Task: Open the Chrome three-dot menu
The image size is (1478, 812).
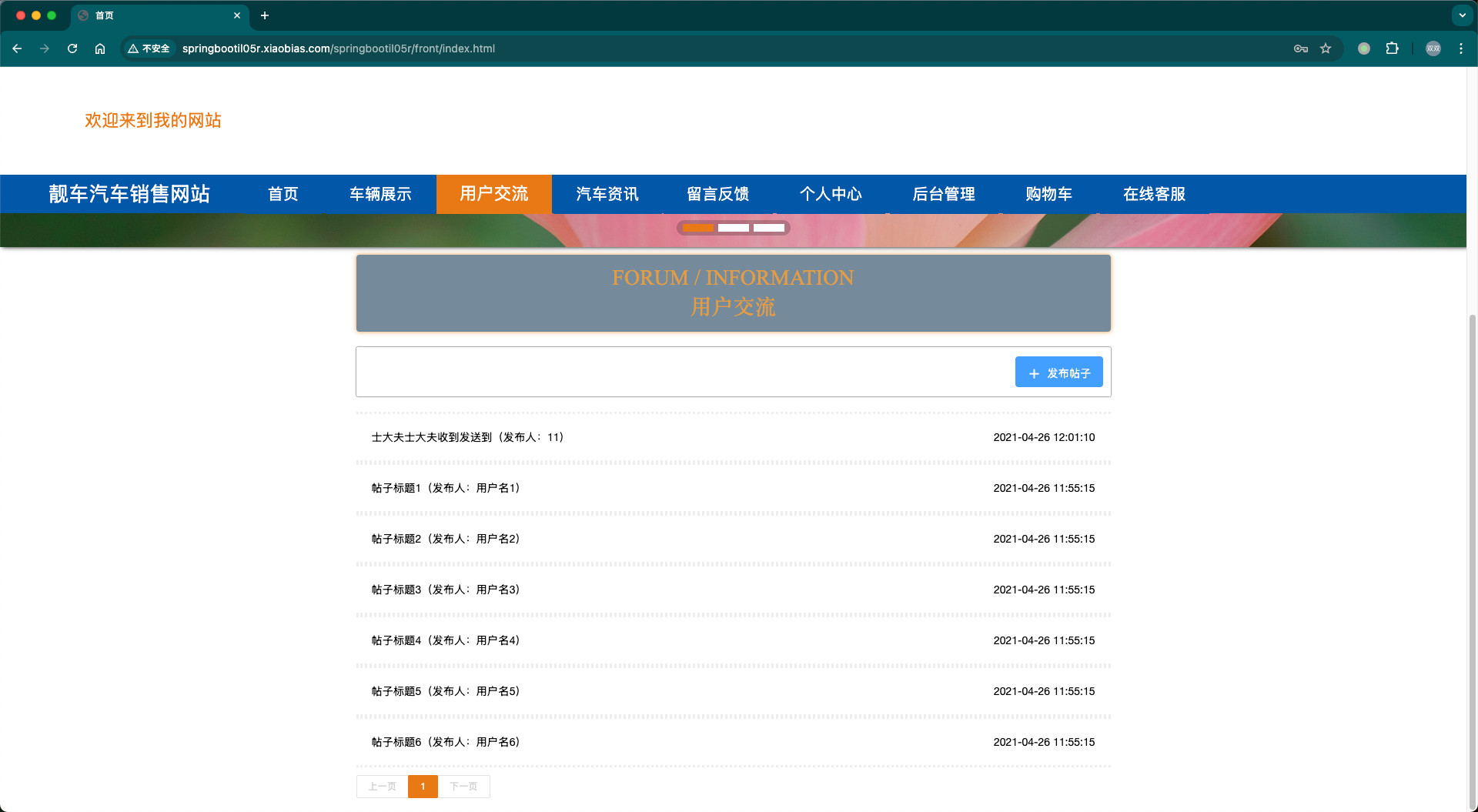Action: pos(1461,48)
